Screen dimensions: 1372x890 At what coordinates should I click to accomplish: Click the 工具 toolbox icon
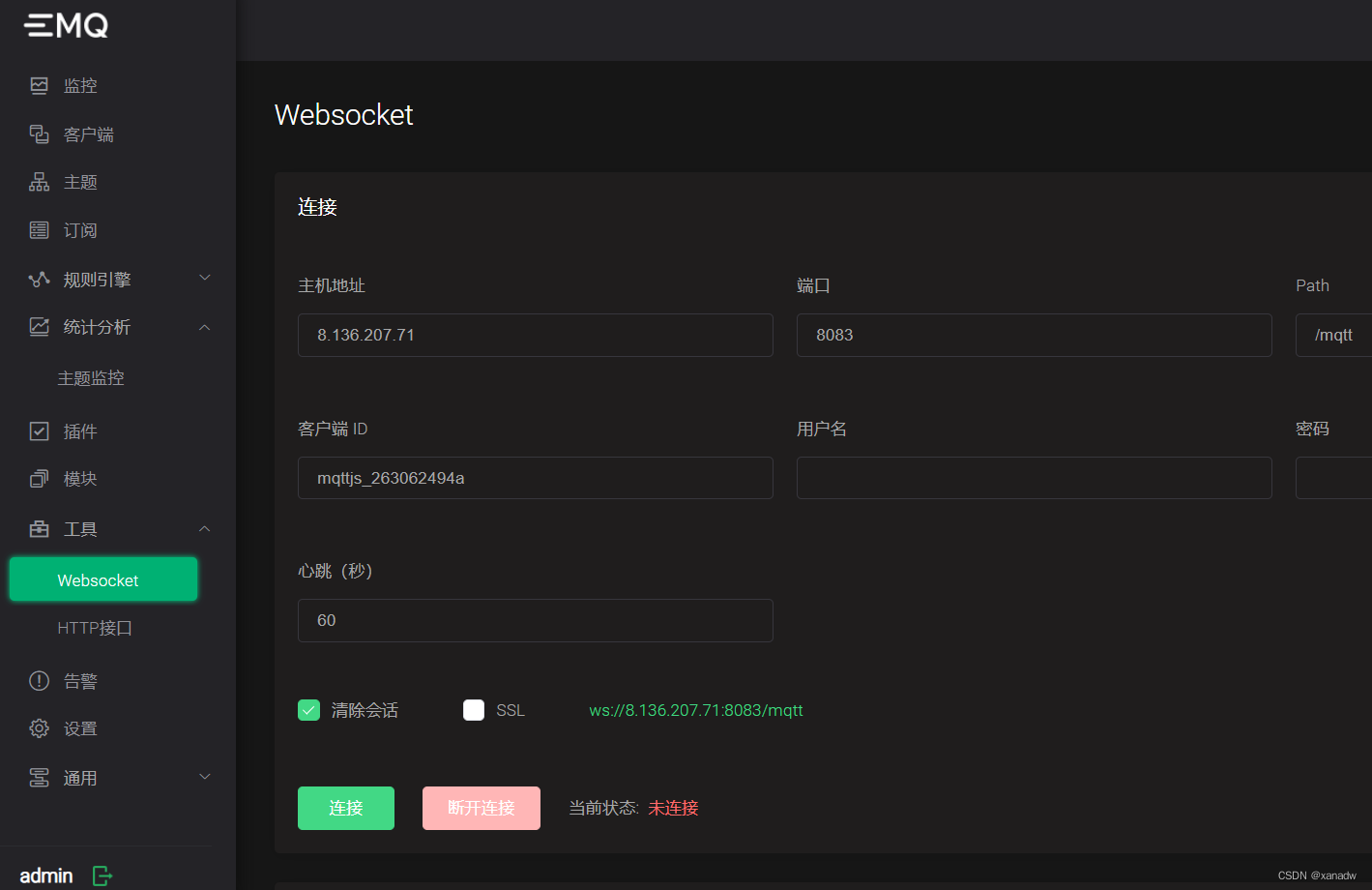(39, 529)
